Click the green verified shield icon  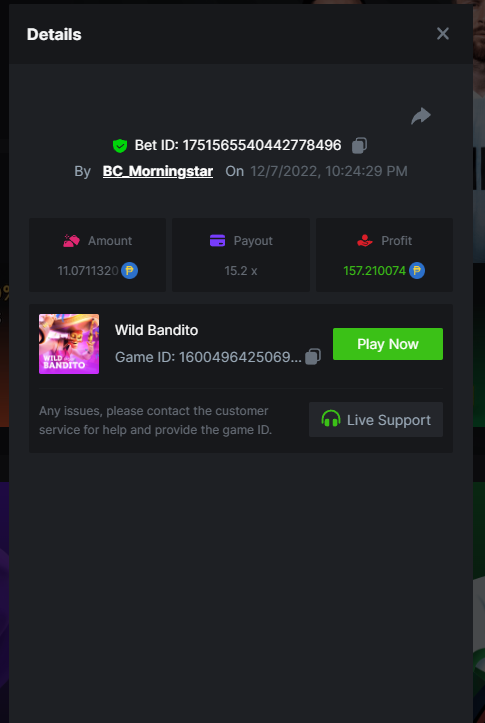pos(120,146)
